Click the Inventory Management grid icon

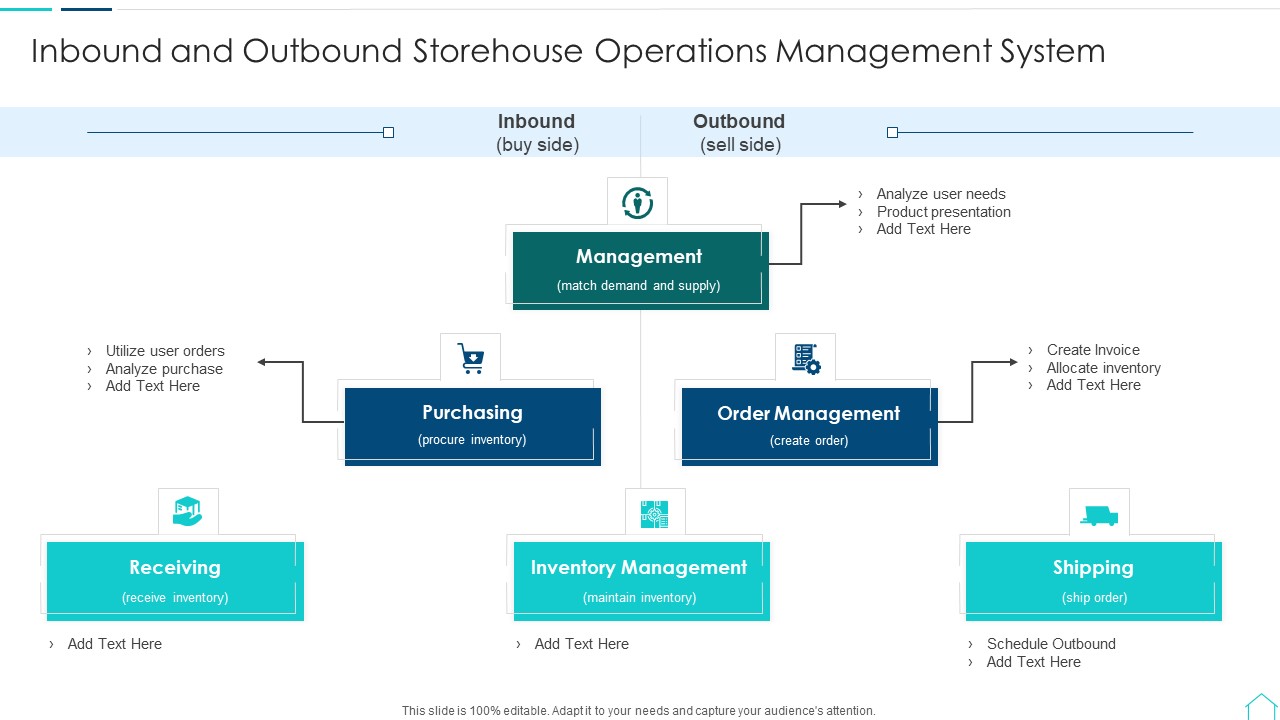pyautogui.click(x=654, y=514)
